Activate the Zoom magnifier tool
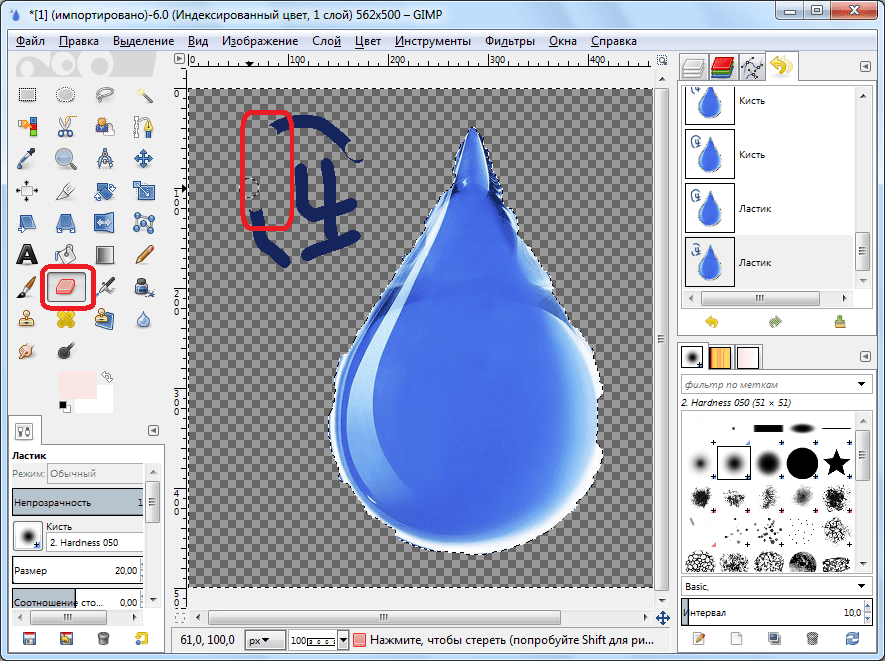Image resolution: width=885 pixels, height=661 pixels. [x=66, y=159]
